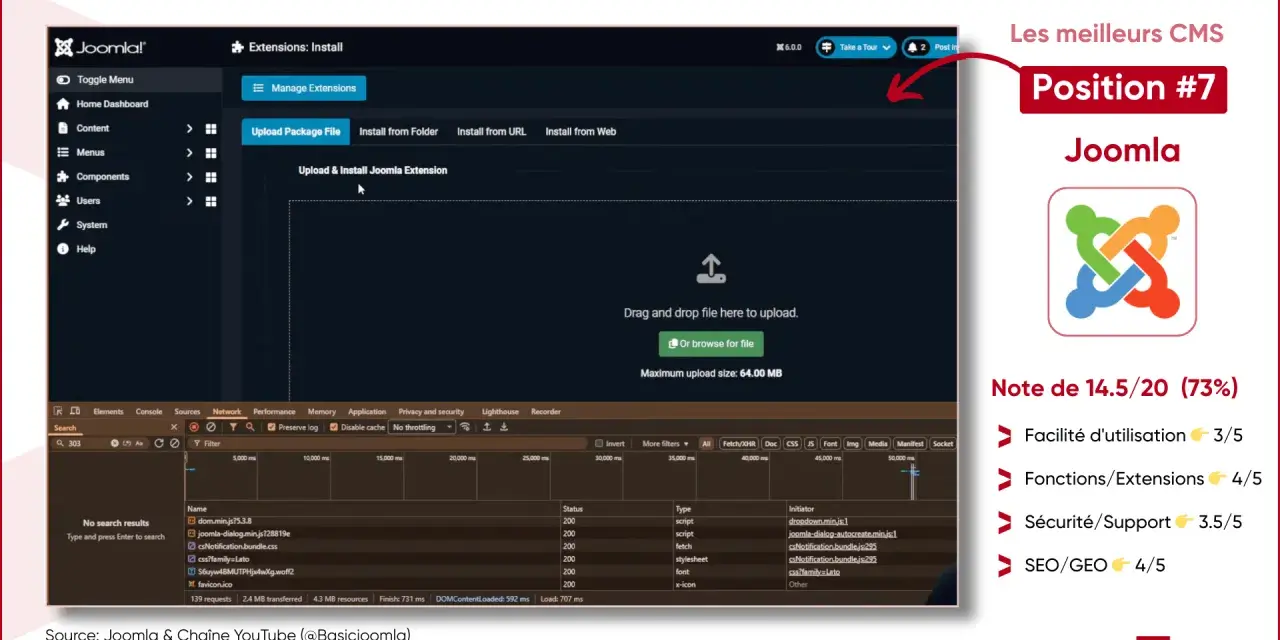Click the notifications bell showing 2
This screenshot has height=640, width=1280.
(916, 47)
